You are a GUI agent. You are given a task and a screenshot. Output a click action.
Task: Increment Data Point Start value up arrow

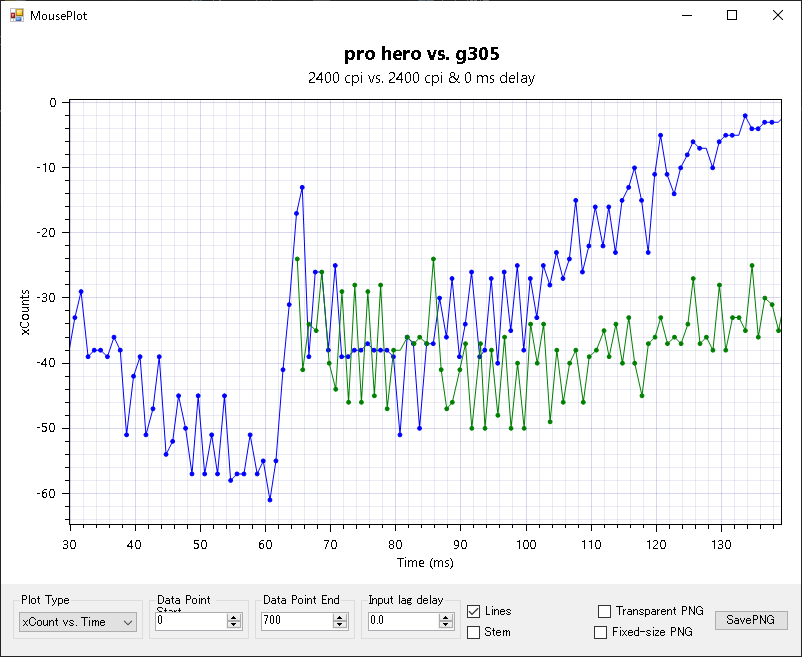click(x=234, y=617)
